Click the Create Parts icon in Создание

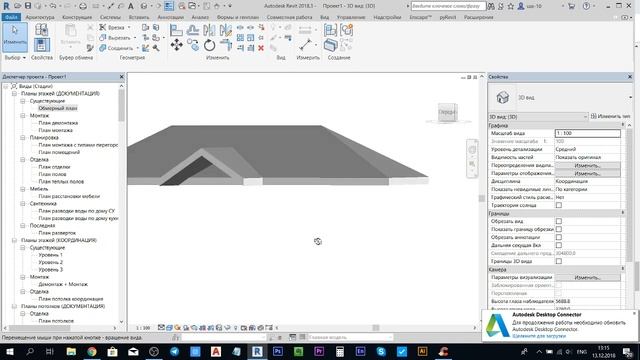click(330, 45)
